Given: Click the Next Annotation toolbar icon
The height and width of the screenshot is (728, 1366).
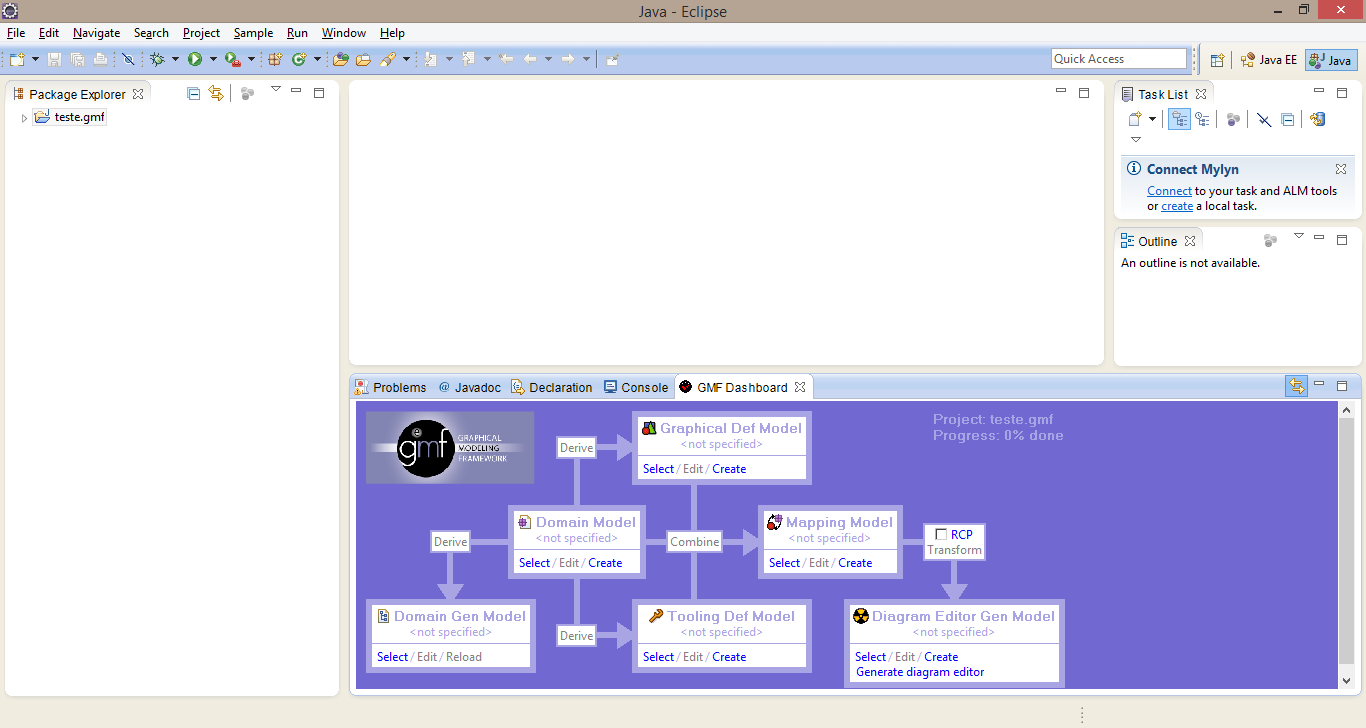Looking at the screenshot, I should [431, 60].
